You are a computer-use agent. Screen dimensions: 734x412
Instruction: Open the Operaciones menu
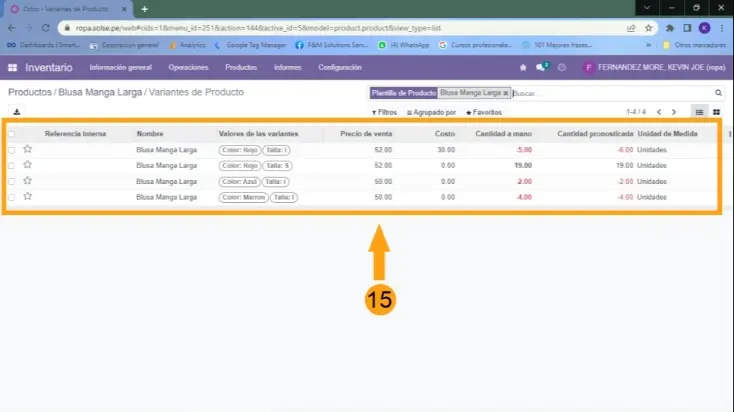[x=188, y=67]
